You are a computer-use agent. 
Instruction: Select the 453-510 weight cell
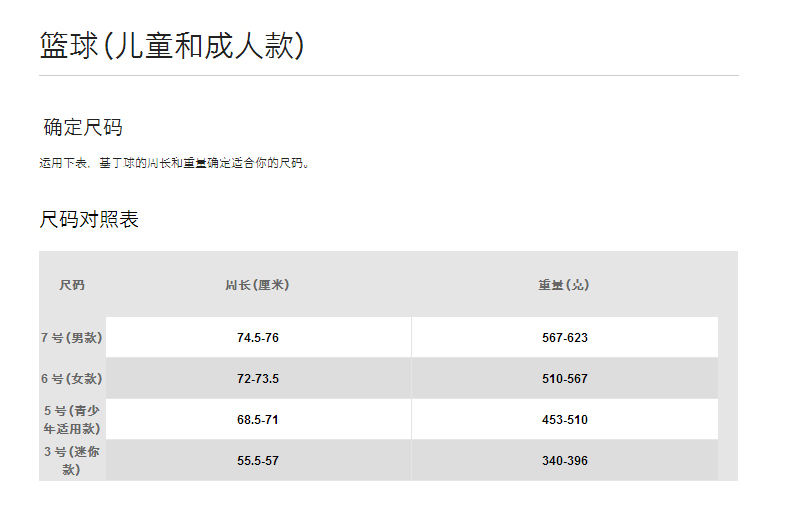coord(565,420)
